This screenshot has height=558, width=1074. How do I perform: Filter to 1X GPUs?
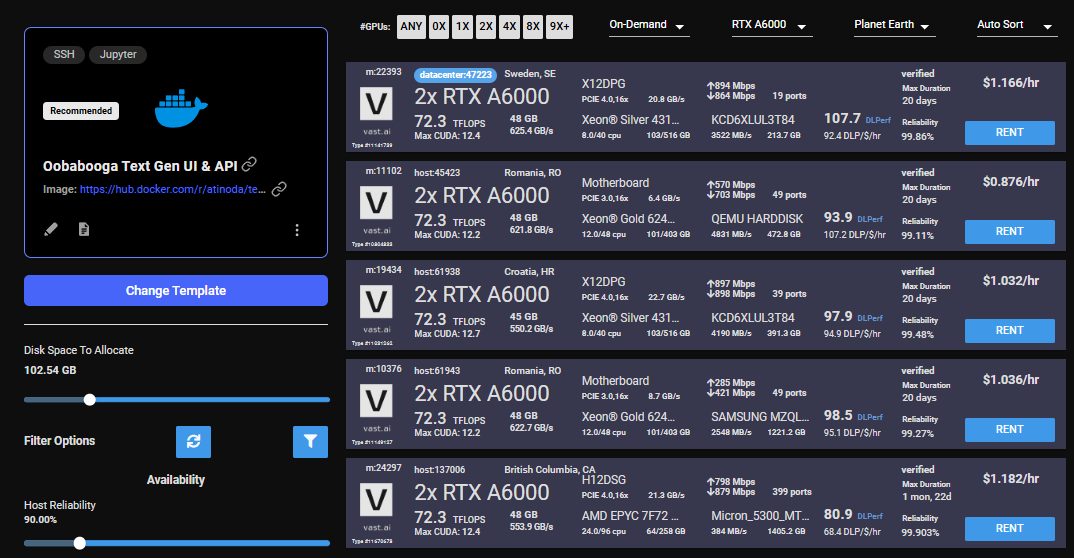click(462, 27)
